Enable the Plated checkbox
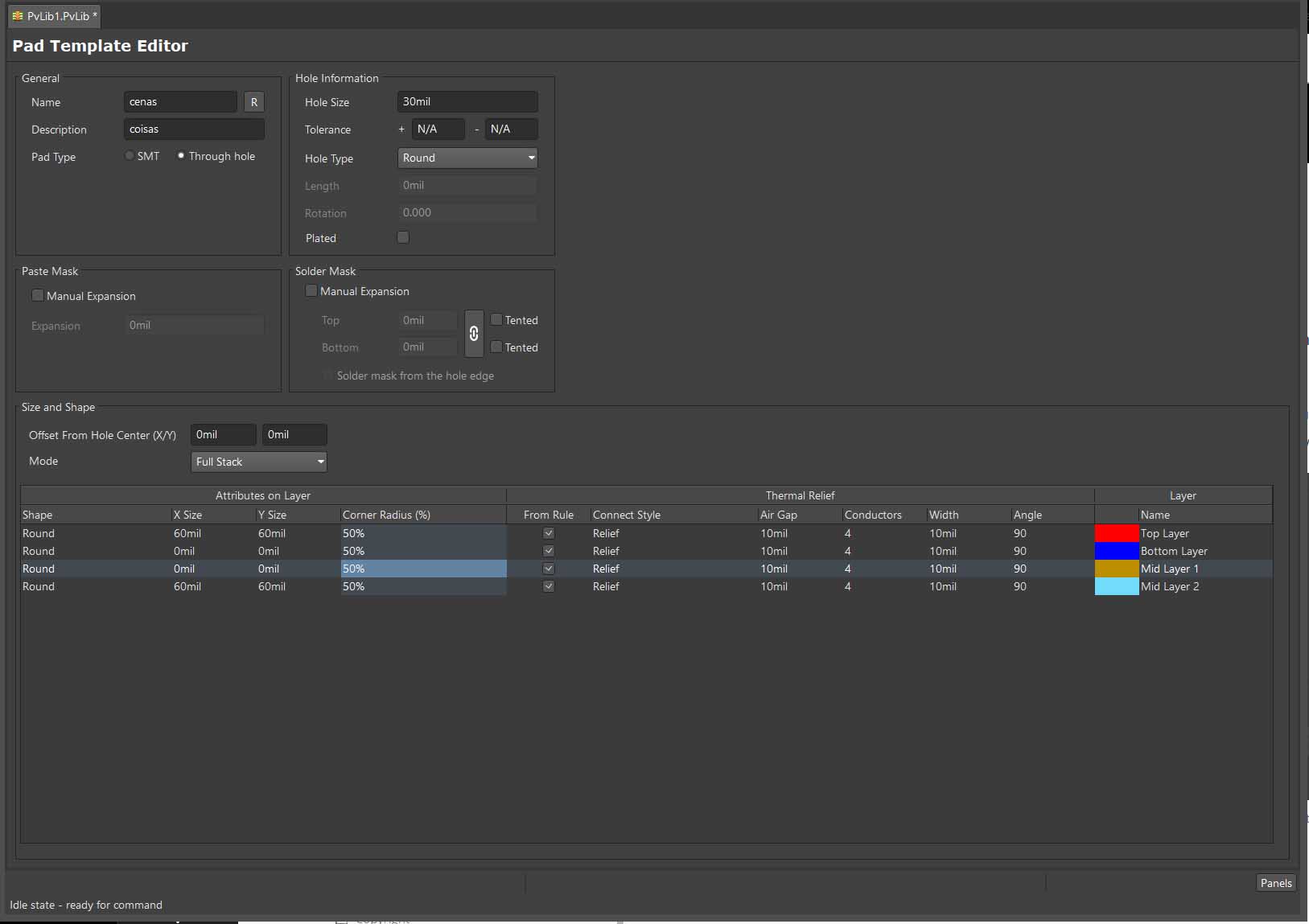The height and width of the screenshot is (924, 1309). [x=403, y=237]
